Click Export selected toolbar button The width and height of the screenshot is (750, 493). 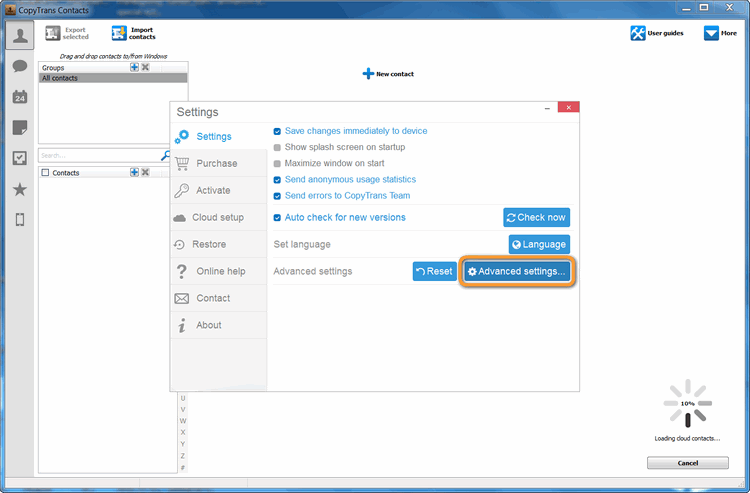67,33
